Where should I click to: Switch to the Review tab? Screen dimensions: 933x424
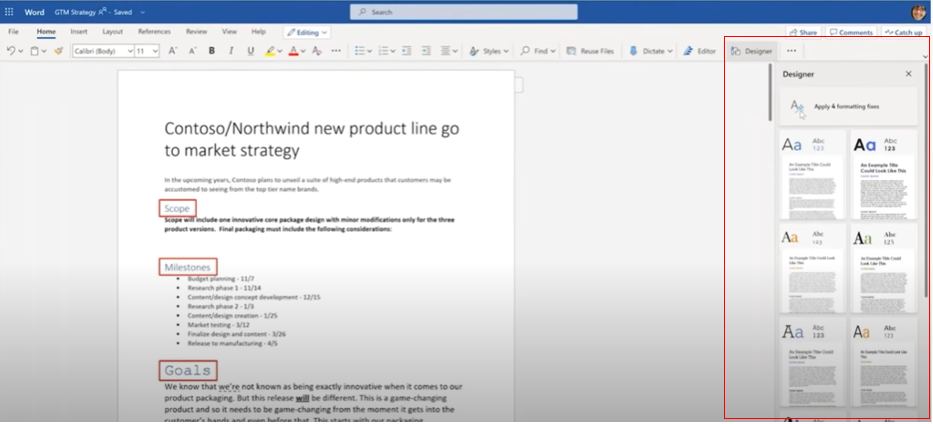coord(196,32)
